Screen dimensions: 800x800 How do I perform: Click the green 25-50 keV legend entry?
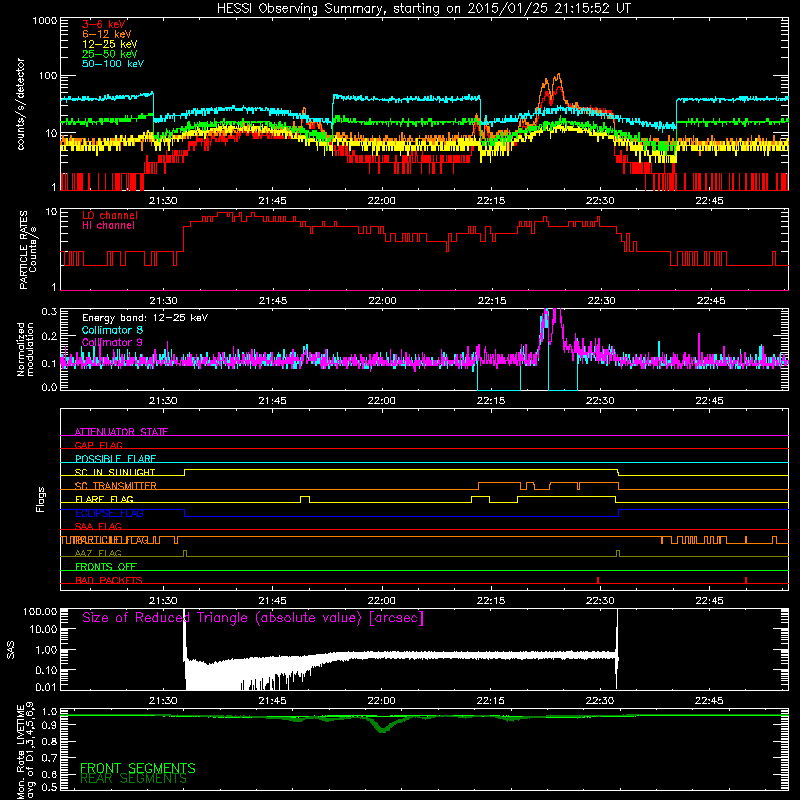pos(110,54)
